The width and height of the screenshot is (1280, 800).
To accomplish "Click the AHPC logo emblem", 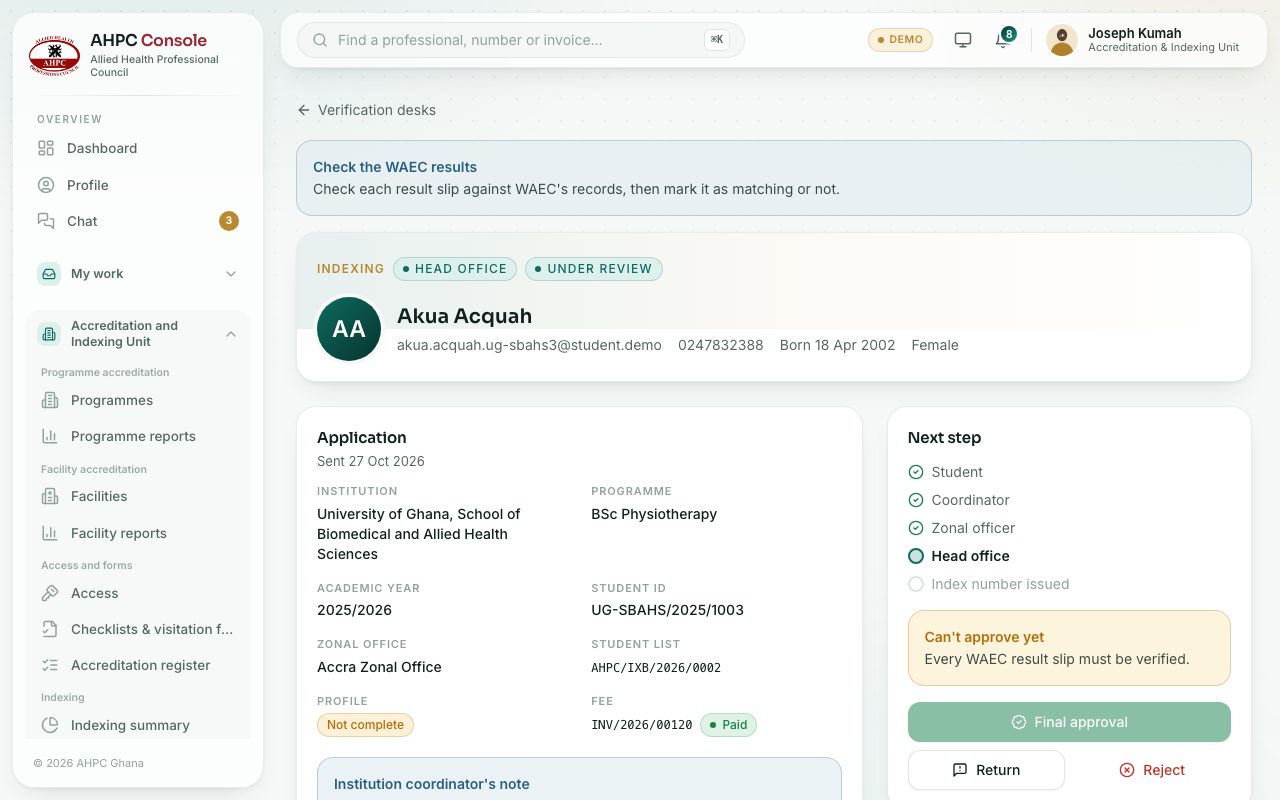I will (54, 55).
